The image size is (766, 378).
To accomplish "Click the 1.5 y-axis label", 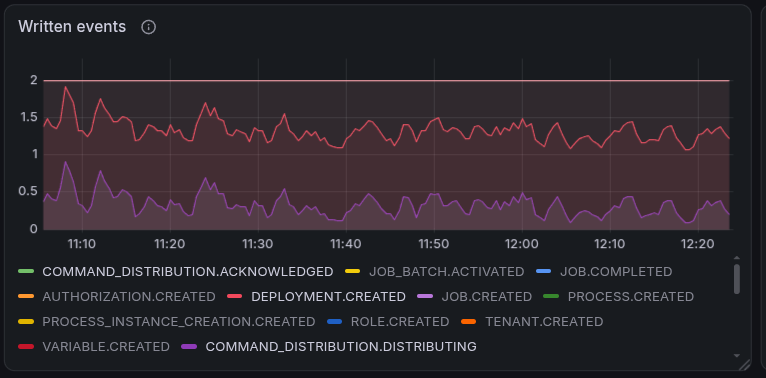I will (x=29, y=117).
